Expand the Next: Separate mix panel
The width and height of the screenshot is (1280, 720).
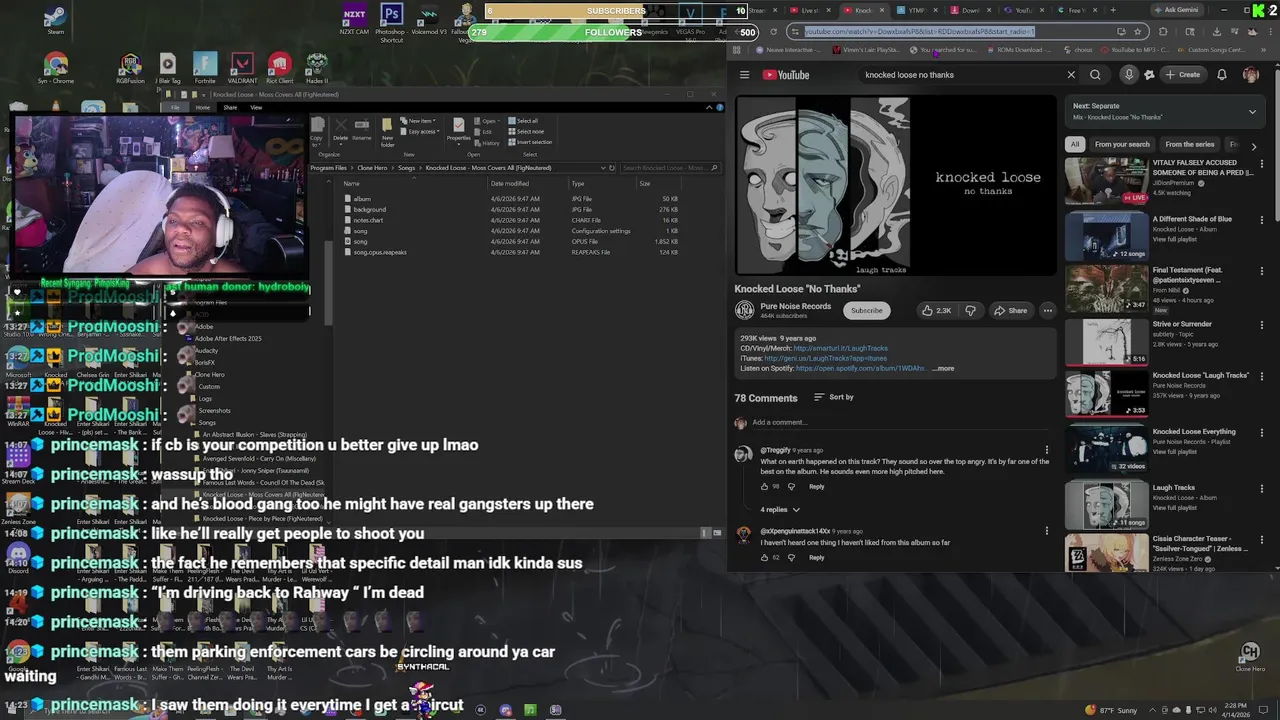point(1252,112)
